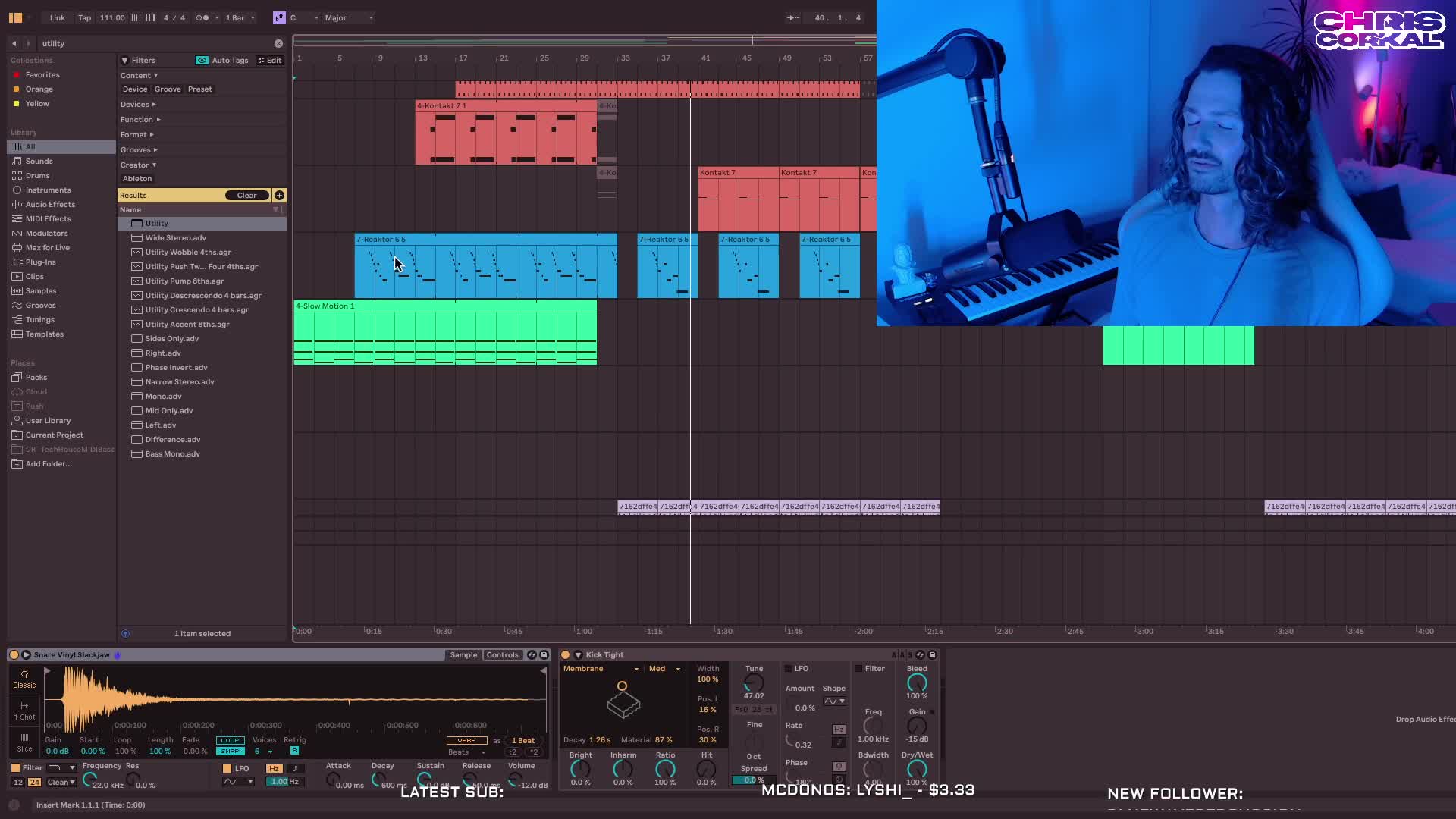The width and height of the screenshot is (1456, 819).
Task: Toggle the LOOP switch in Simpler
Action: point(230,740)
